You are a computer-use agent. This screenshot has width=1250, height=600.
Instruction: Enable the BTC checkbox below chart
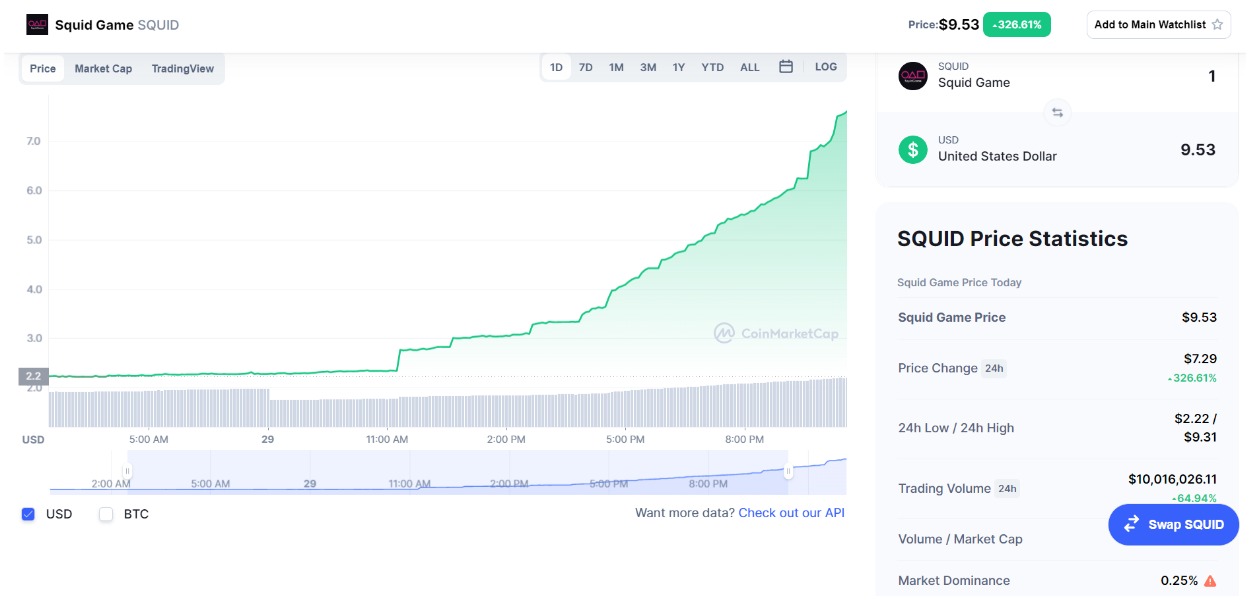pos(106,514)
